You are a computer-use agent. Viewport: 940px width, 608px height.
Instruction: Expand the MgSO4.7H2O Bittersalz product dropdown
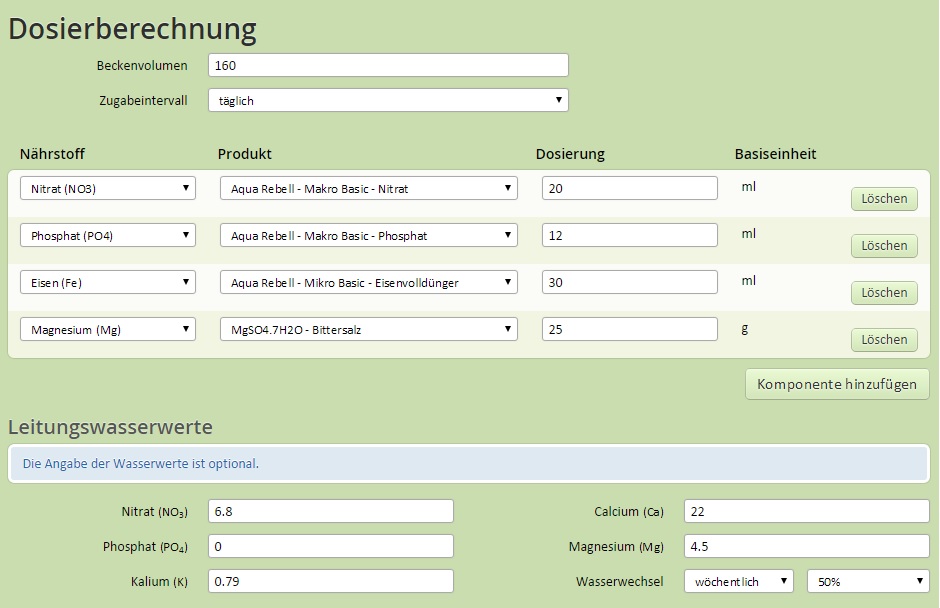369,329
